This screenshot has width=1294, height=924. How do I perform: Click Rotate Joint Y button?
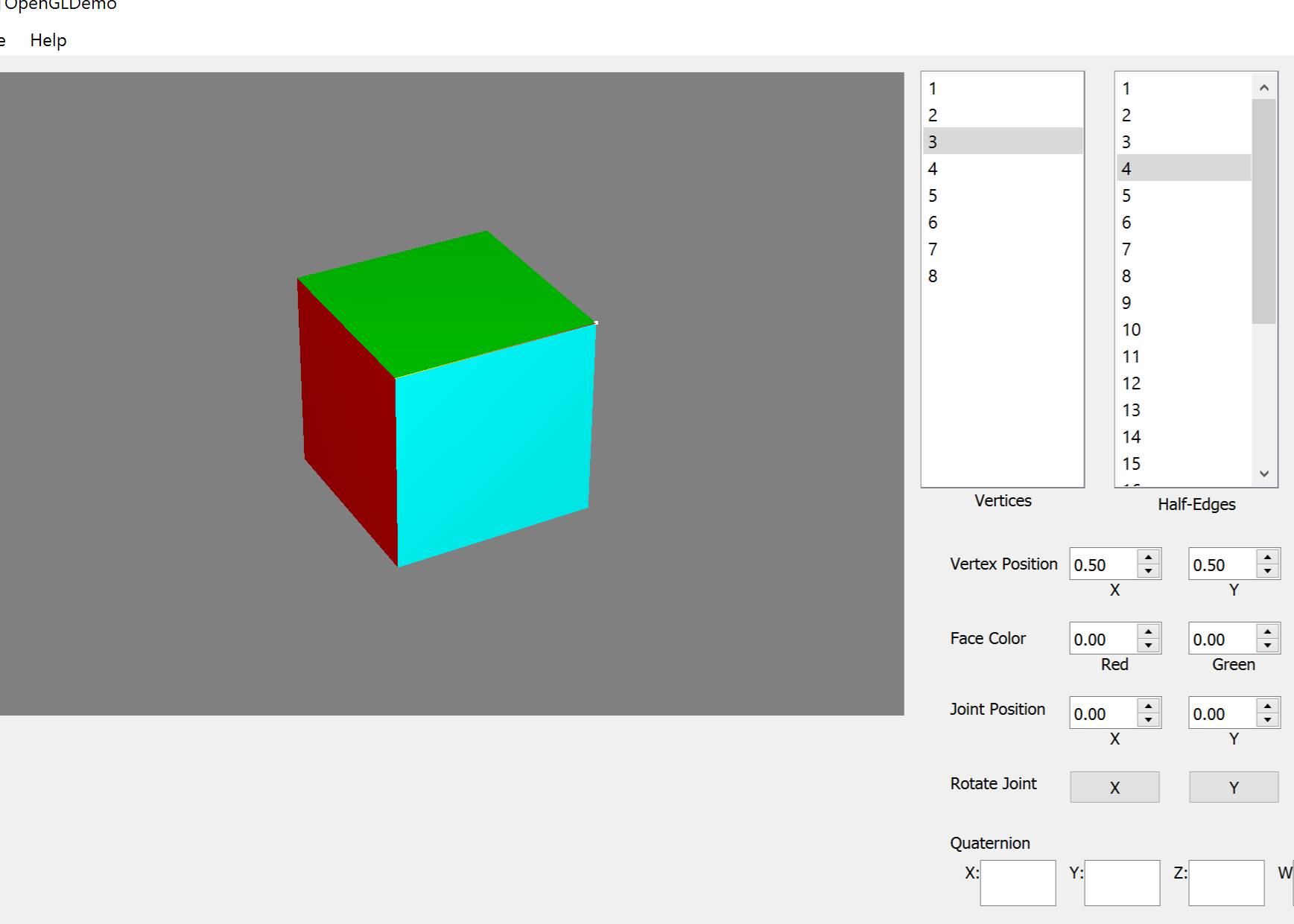pyautogui.click(x=1234, y=787)
